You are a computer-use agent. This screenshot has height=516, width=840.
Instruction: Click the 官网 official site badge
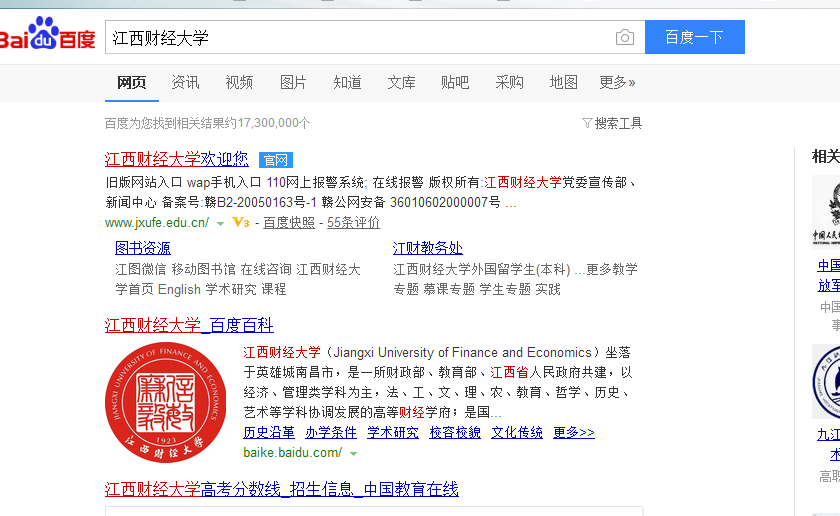pyautogui.click(x=276, y=160)
